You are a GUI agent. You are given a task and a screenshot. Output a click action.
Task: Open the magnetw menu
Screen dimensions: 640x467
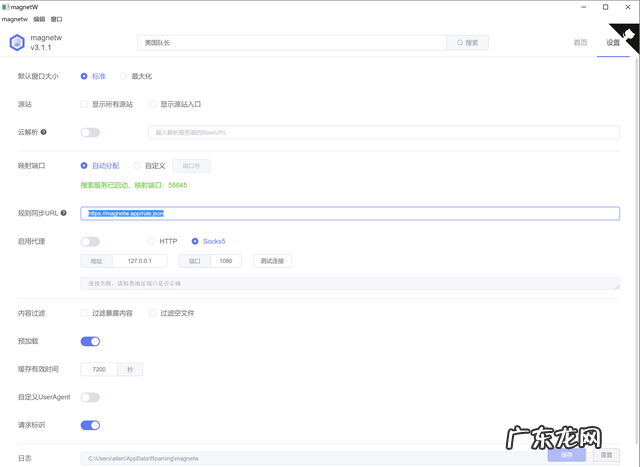[x=15, y=19]
